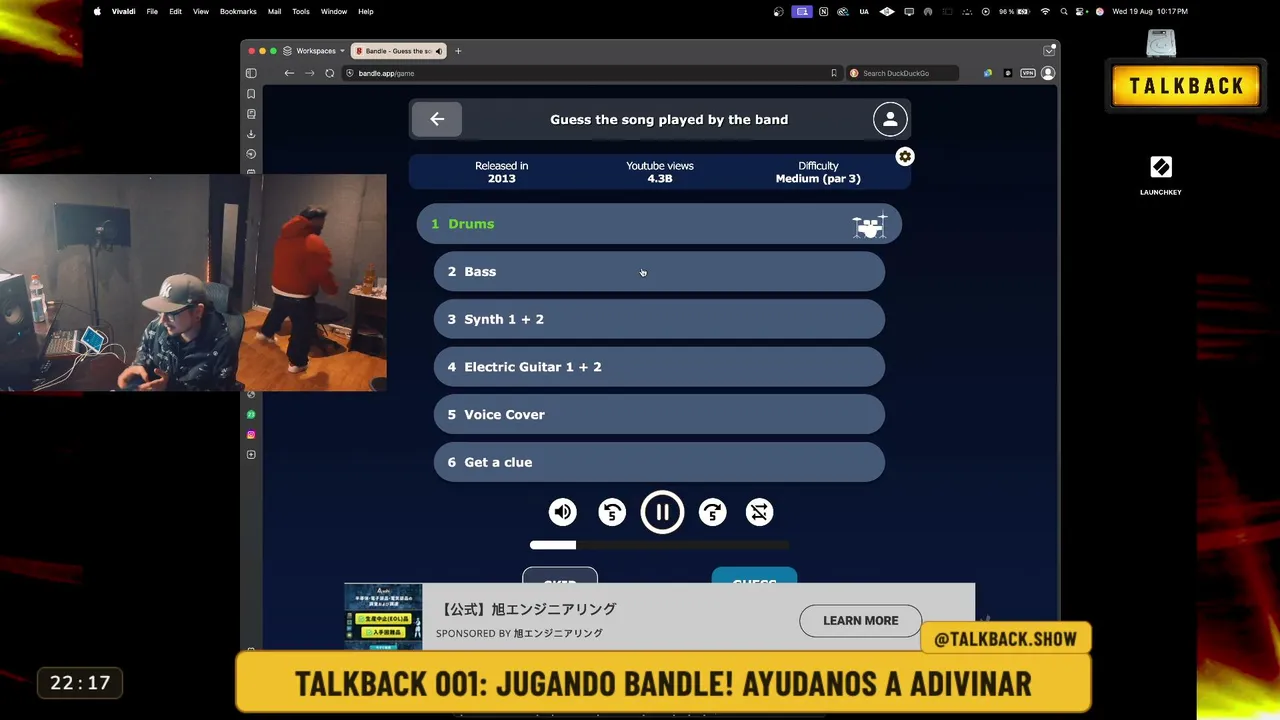The height and width of the screenshot is (720, 1280).
Task: Click the battery status indicator
Action: coord(1015,12)
